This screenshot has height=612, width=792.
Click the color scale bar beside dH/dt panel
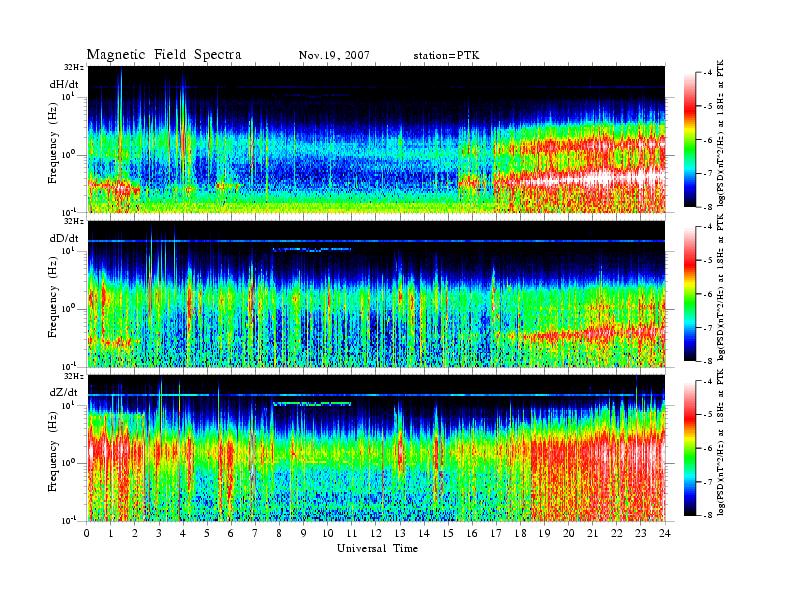point(690,139)
